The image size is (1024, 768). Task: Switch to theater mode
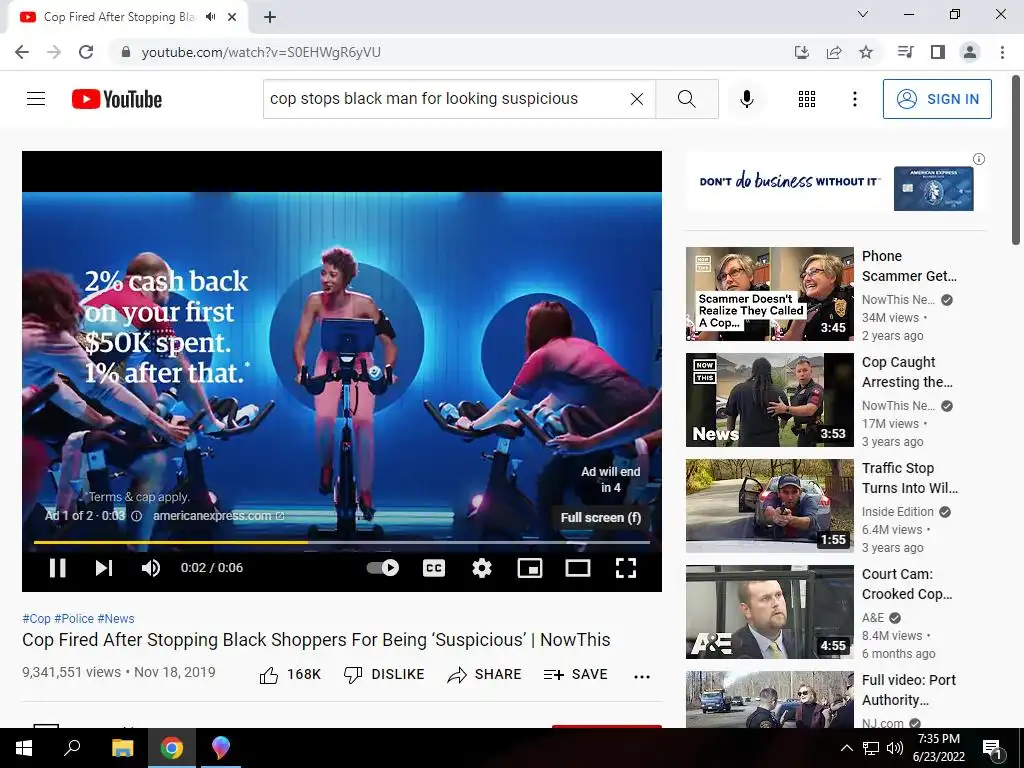(577, 568)
